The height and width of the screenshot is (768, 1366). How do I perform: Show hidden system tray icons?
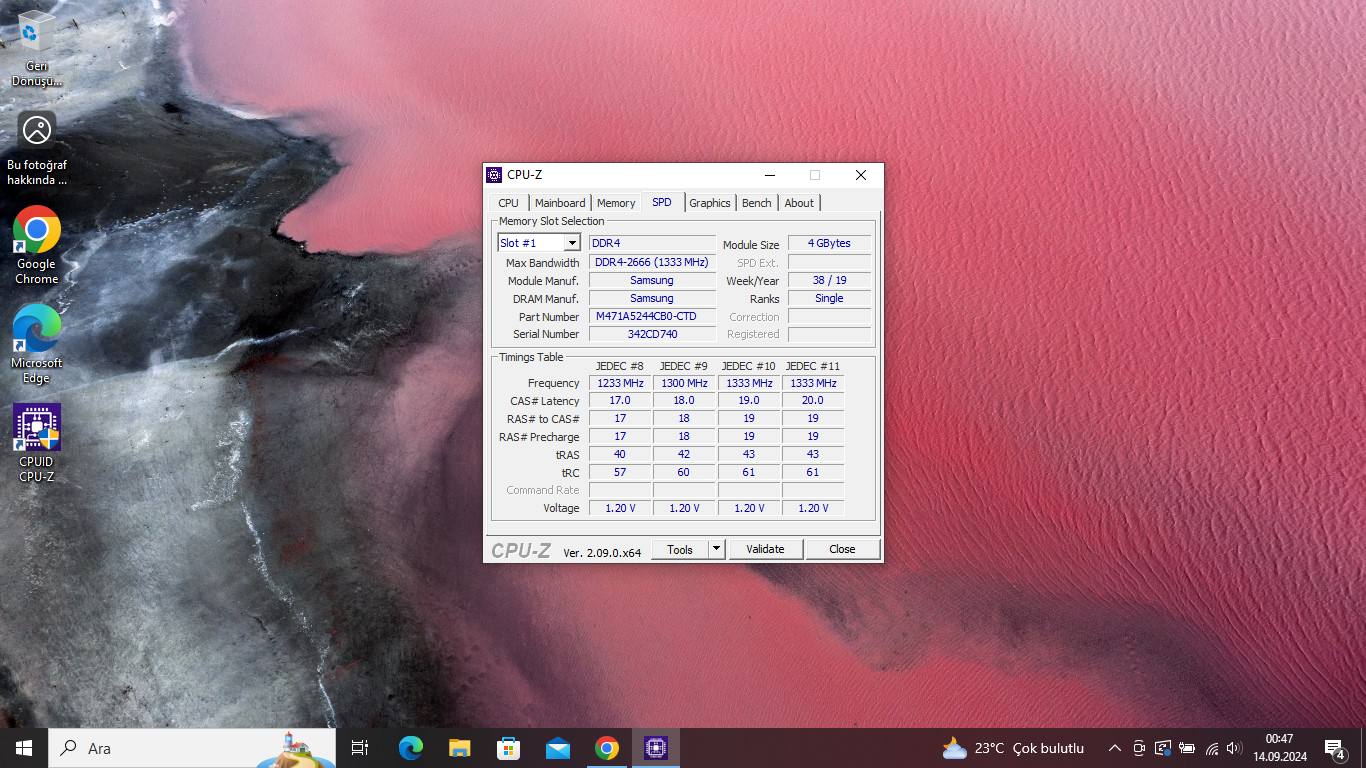pyautogui.click(x=1114, y=748)
